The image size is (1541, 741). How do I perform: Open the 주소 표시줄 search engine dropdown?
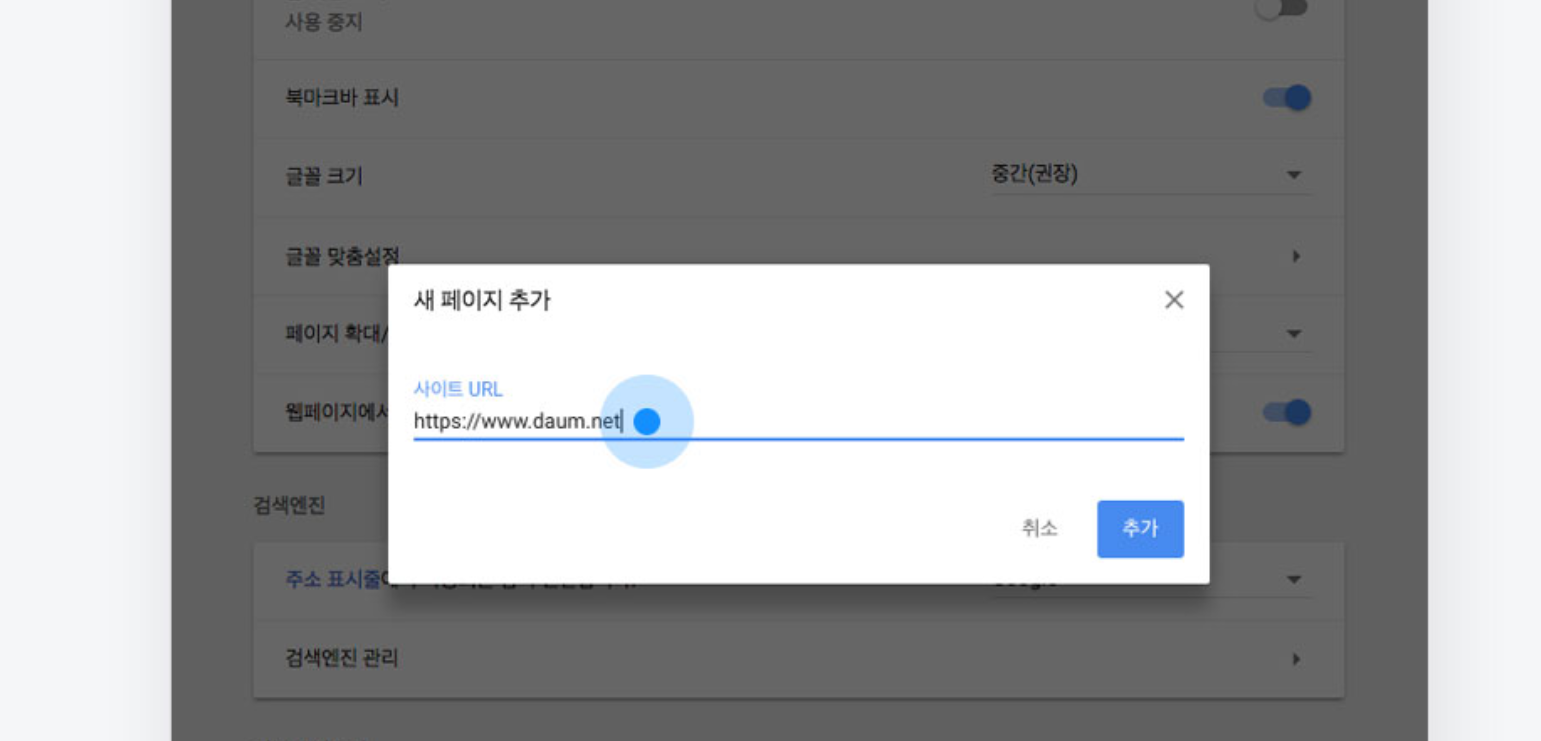[1294, 580]
